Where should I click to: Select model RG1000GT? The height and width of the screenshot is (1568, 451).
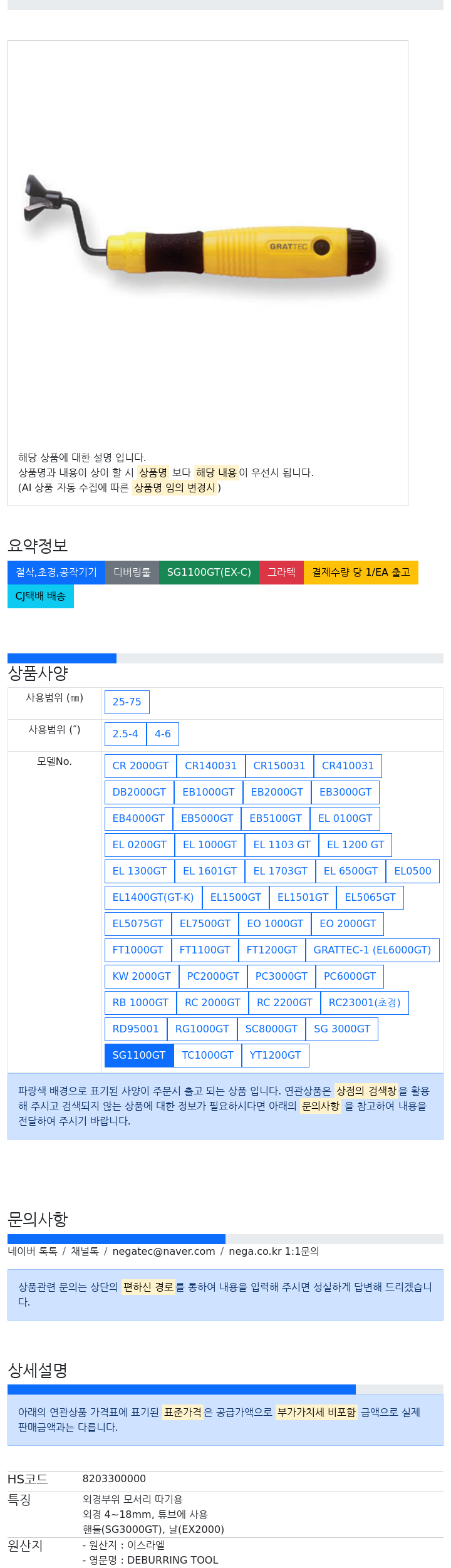pos(202,1029)
